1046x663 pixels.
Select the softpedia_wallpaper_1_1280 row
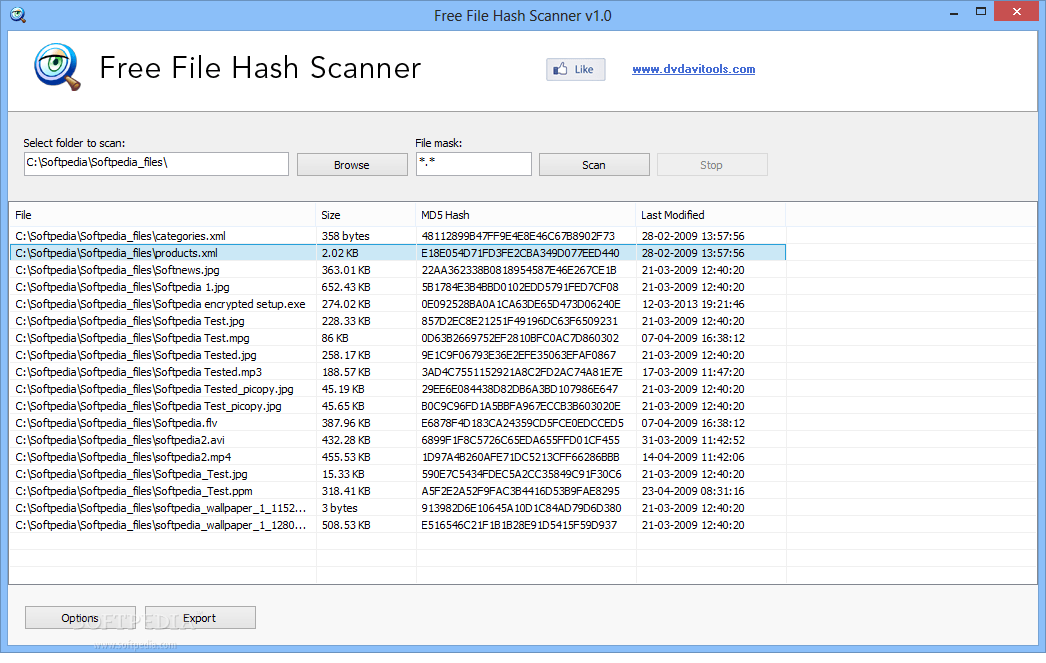click(398, 525)
